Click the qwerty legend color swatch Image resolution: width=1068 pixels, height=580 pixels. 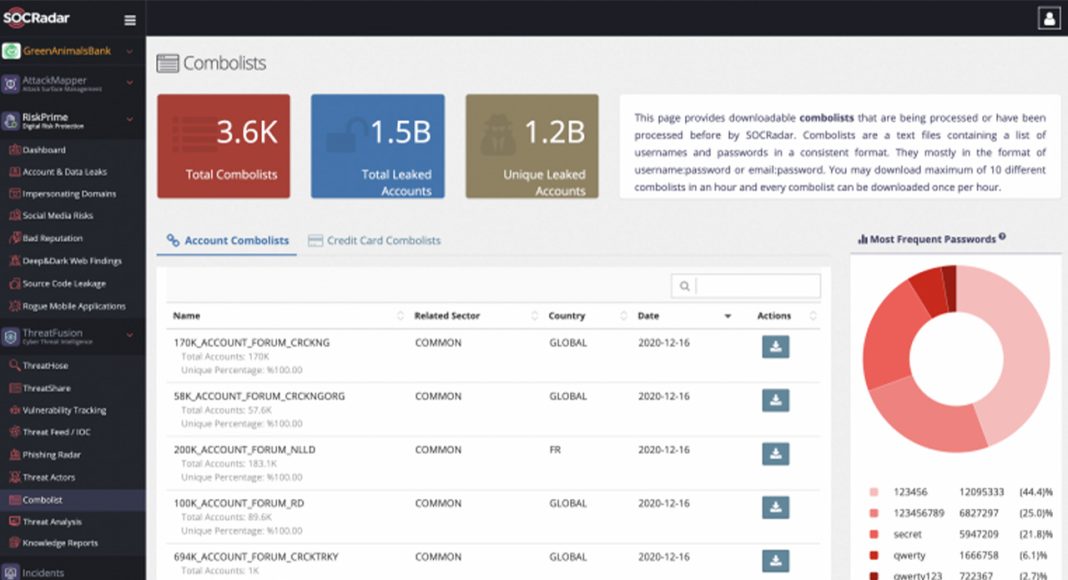pos(874,555)
